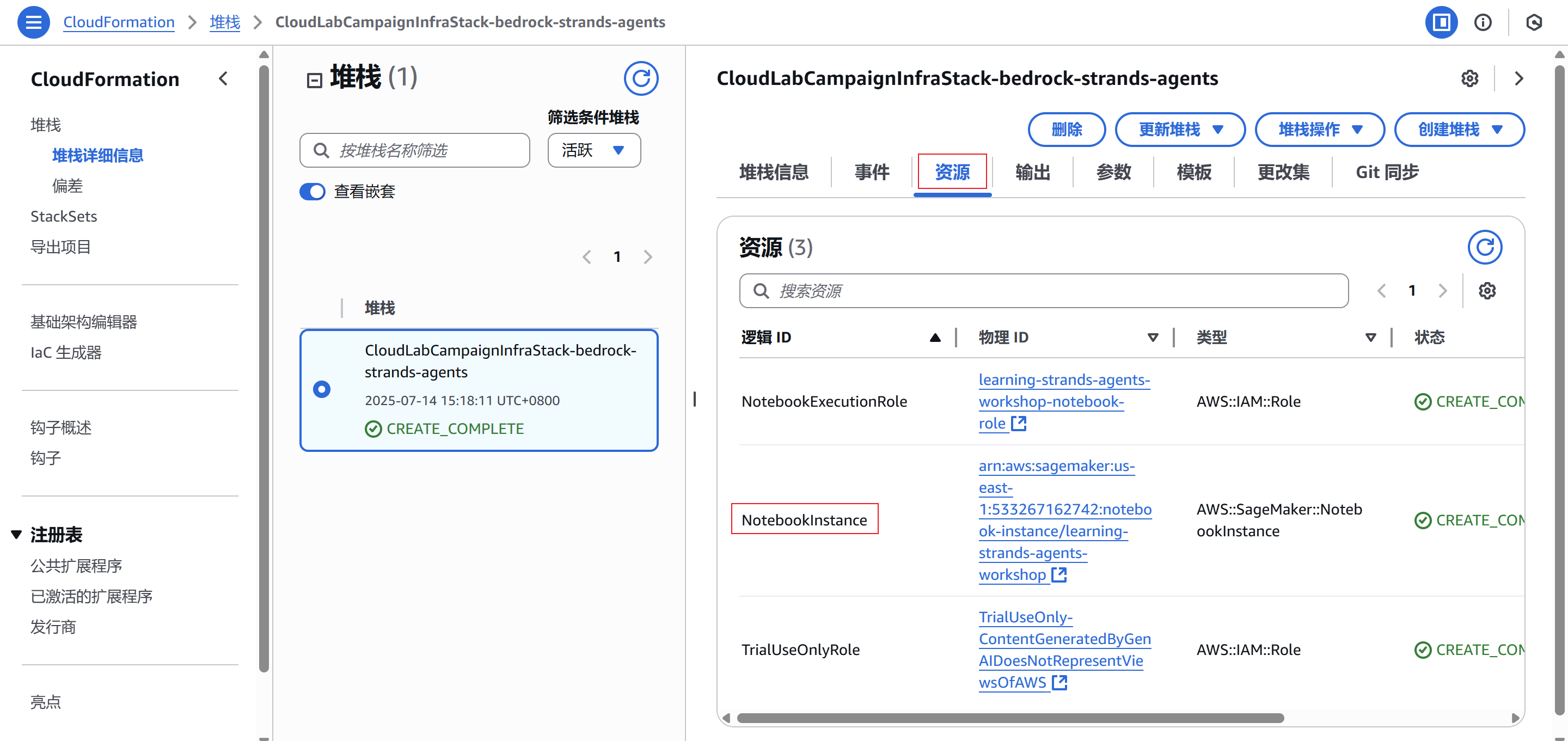This screenshot has height=741, width=1568.
Task: Open learning-strands-agents-workshop-notebook-role link
Action: (x=1063, y=401)
